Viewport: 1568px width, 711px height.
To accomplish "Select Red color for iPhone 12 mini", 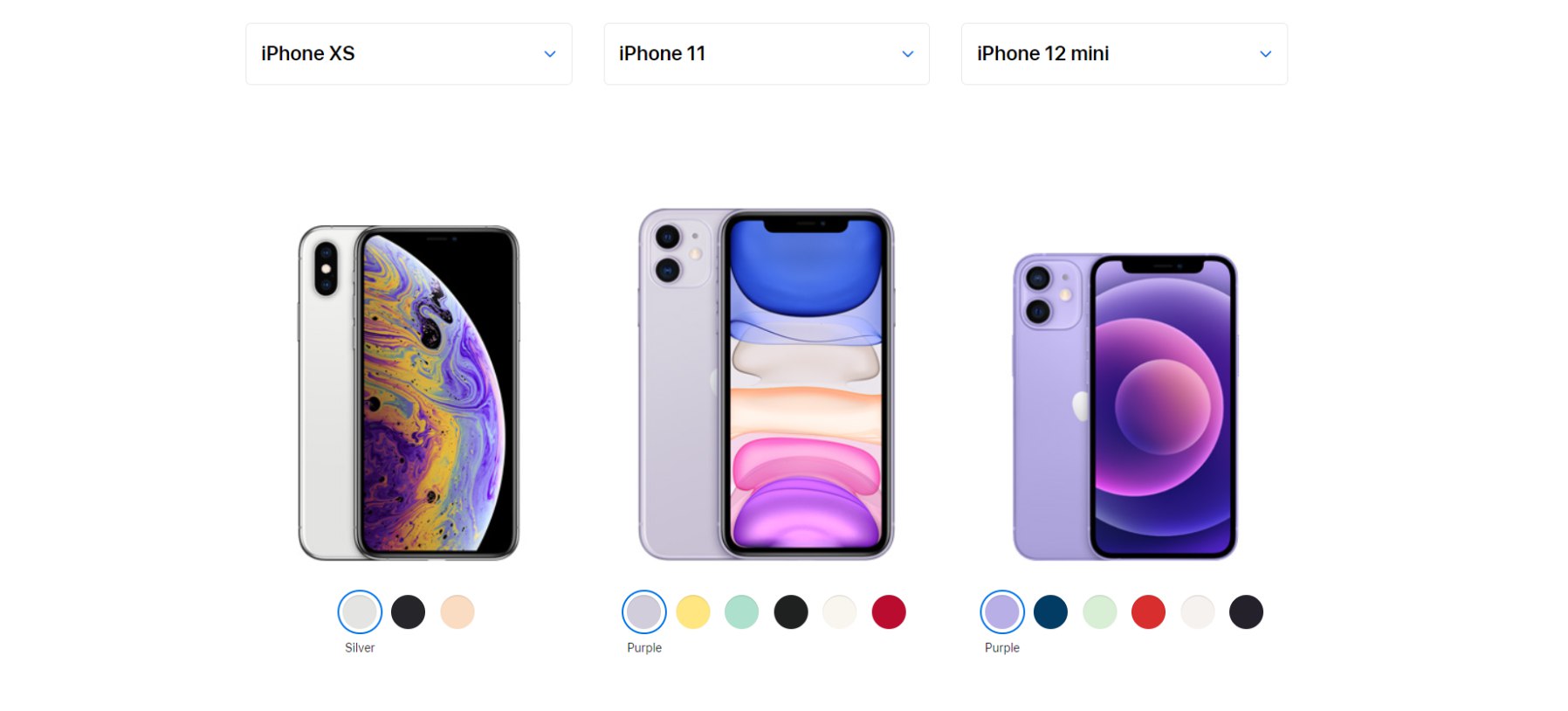I will 1149,612.
